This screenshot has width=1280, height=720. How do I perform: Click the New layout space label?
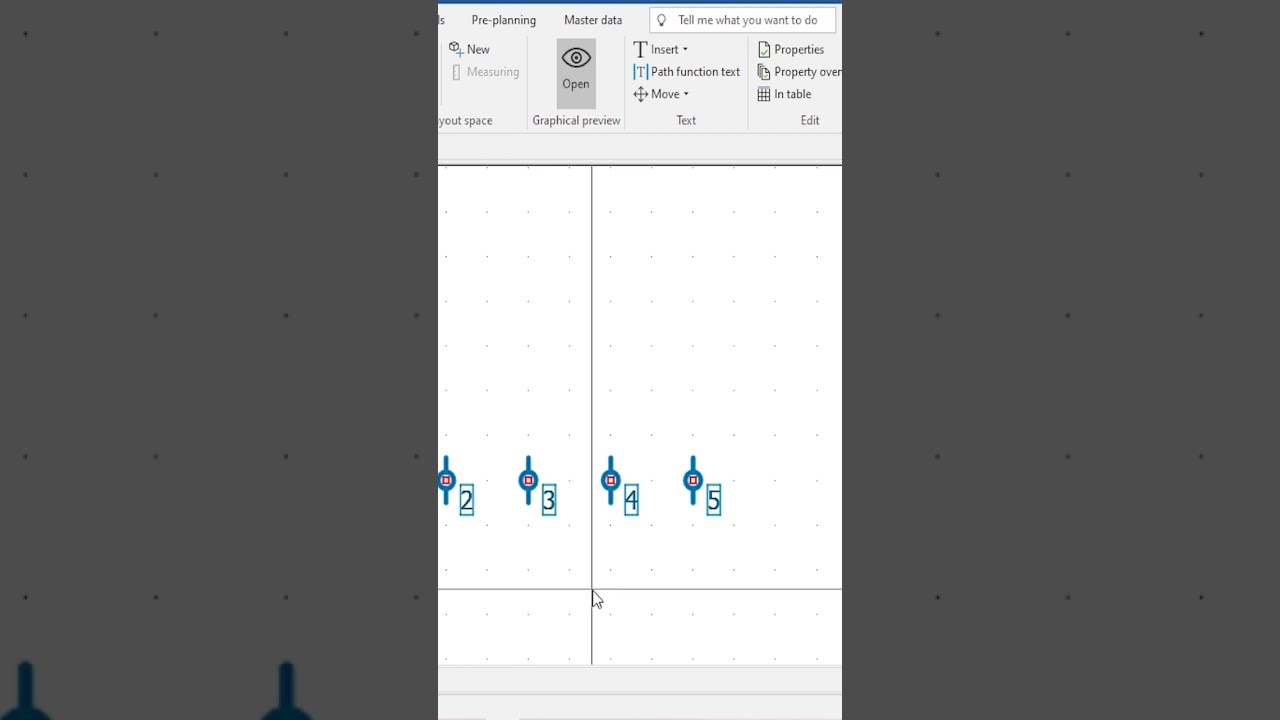tap(478, 49)
